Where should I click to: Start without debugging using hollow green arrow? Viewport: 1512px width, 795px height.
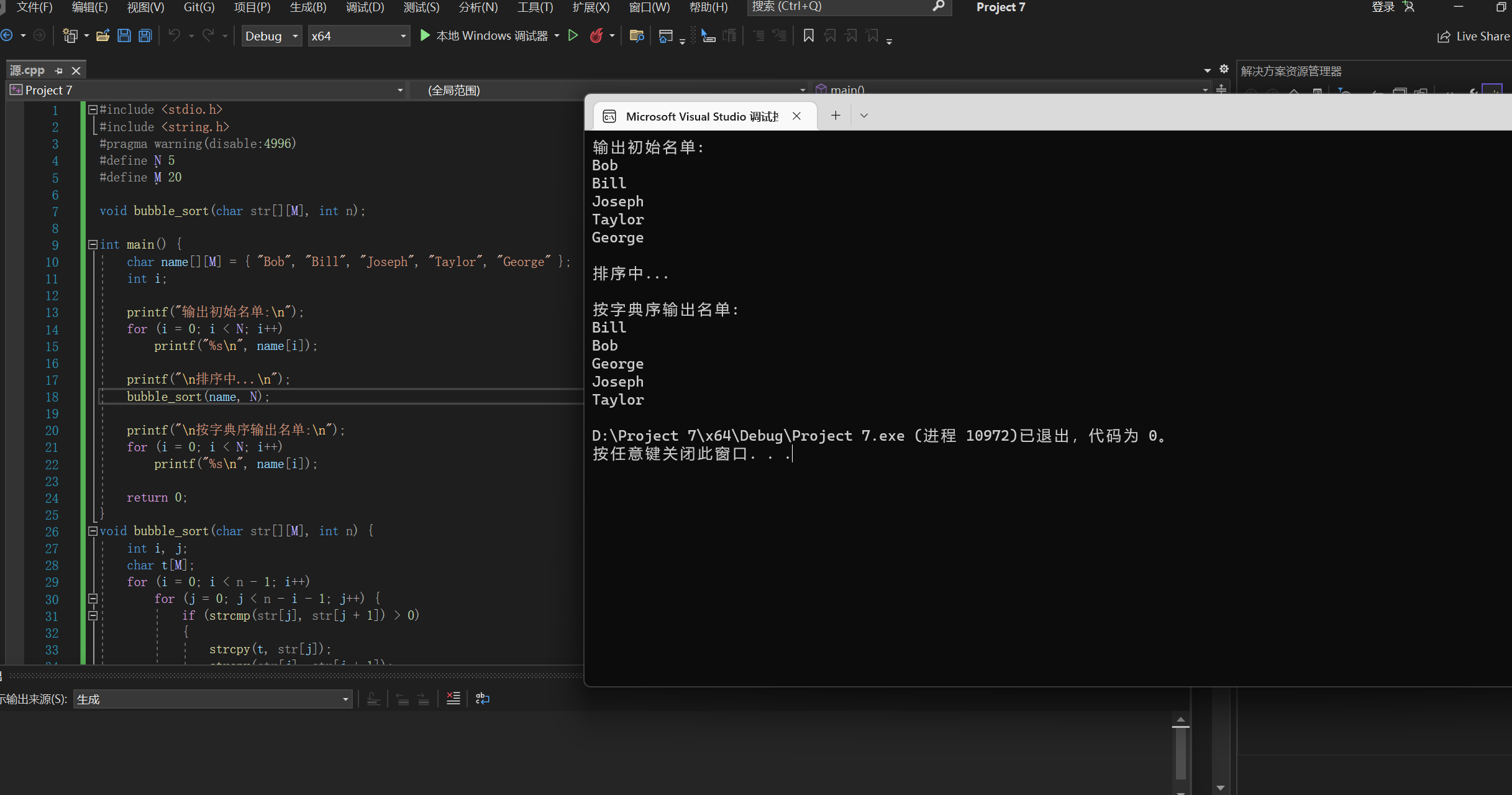coord(573,35)
